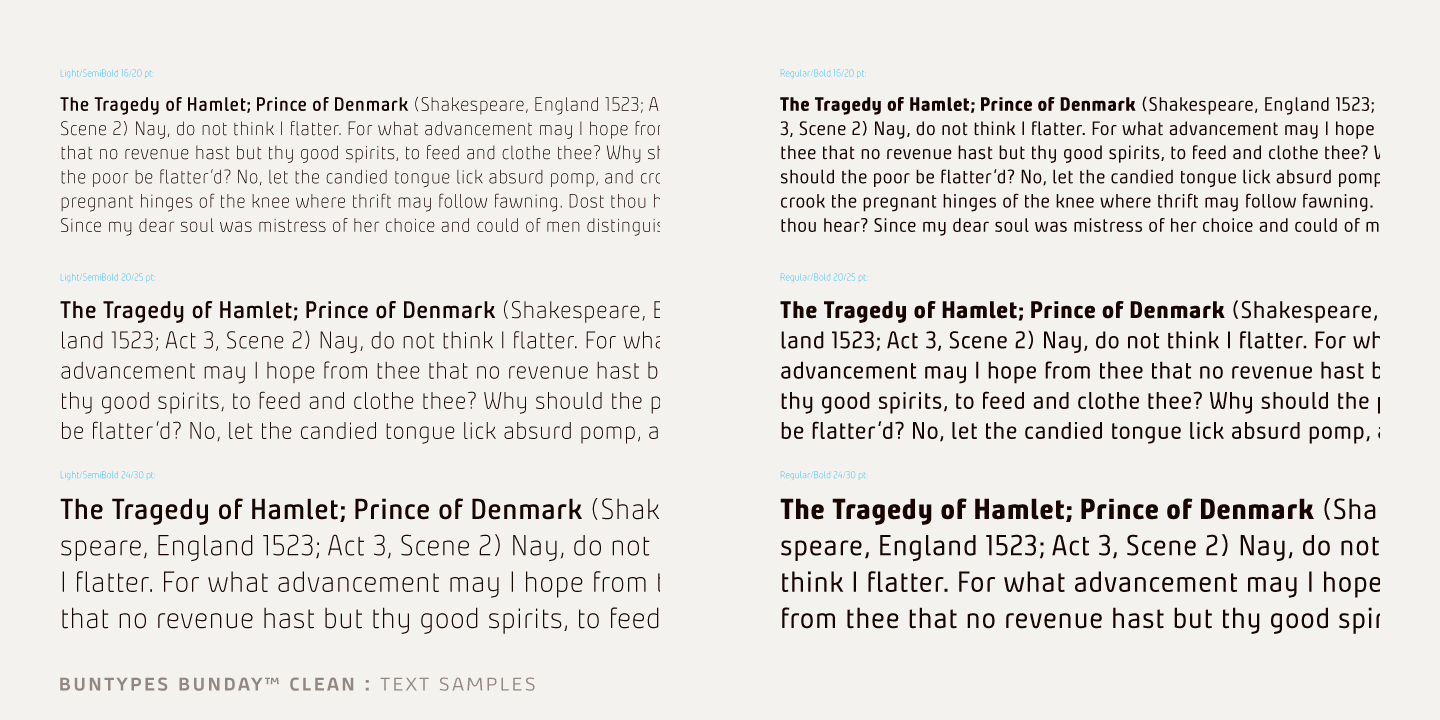The width and height of the screenshot is (1440, 720).
Task: Select the Hamlet heading in Regular/Bold 20/25 sample
Action: coord(1002,310)
